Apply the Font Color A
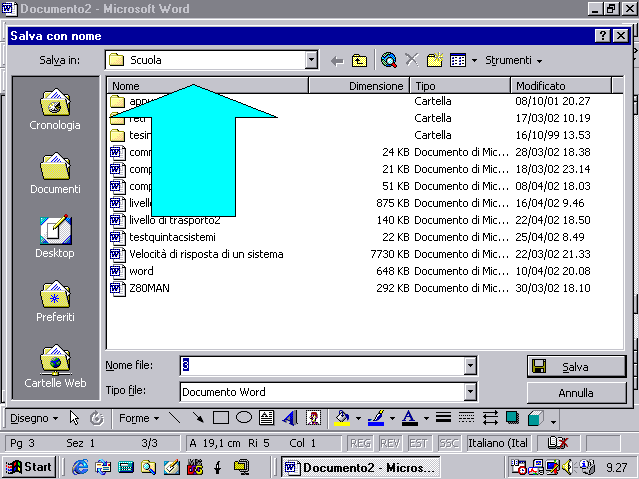Viewport: 639px width, 479px height. point(410,418)
